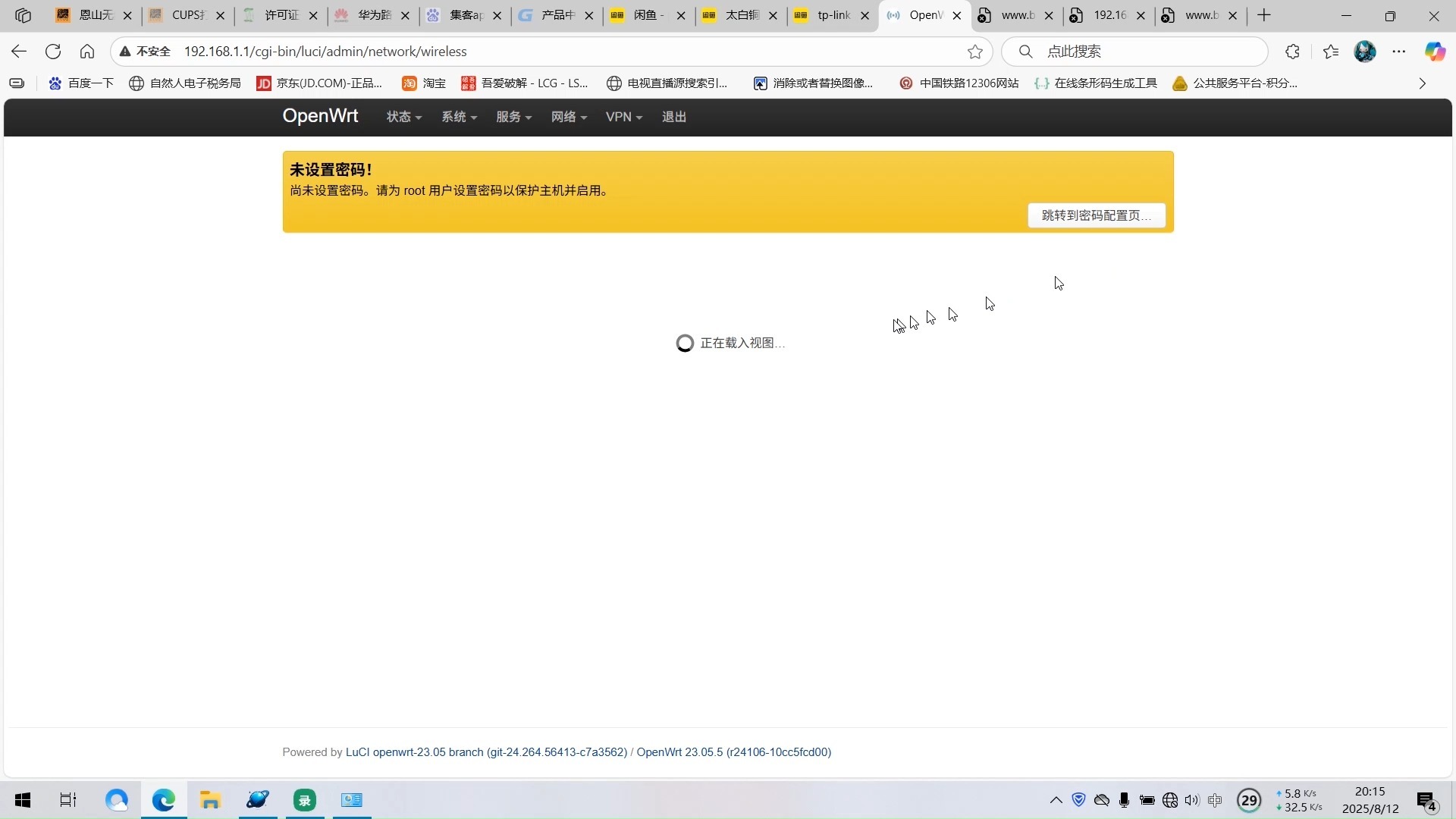Open the speaker volume tray icon
This screenshot has width=1456, height=819.
(1192, 800)
